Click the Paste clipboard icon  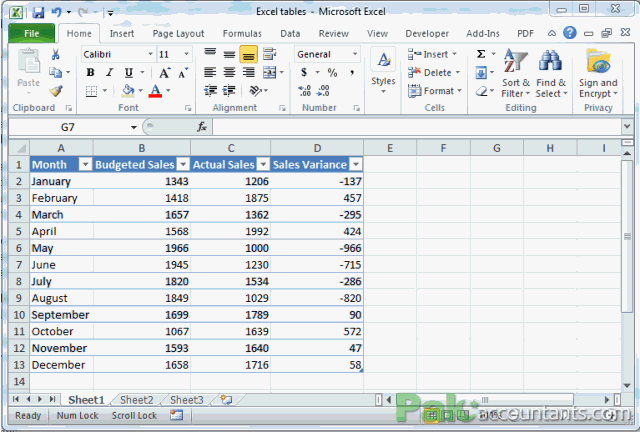pos(29,61)
